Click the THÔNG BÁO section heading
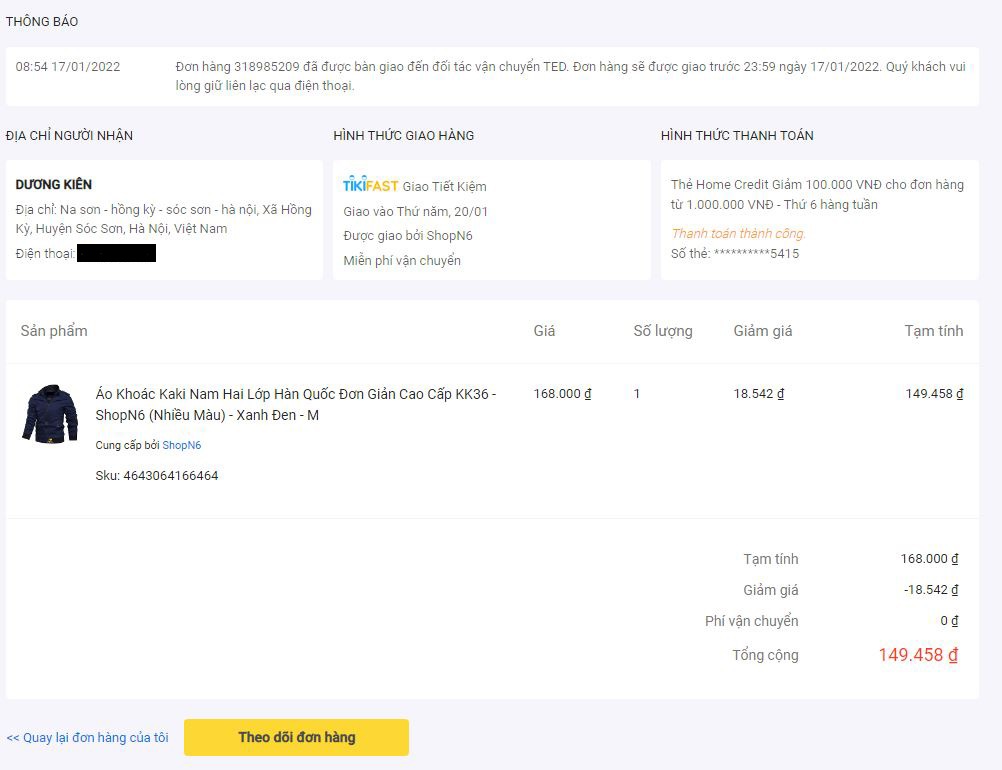Image resolution: width=1002 pixels, height=770 pixels. click(x=42, y=22)
